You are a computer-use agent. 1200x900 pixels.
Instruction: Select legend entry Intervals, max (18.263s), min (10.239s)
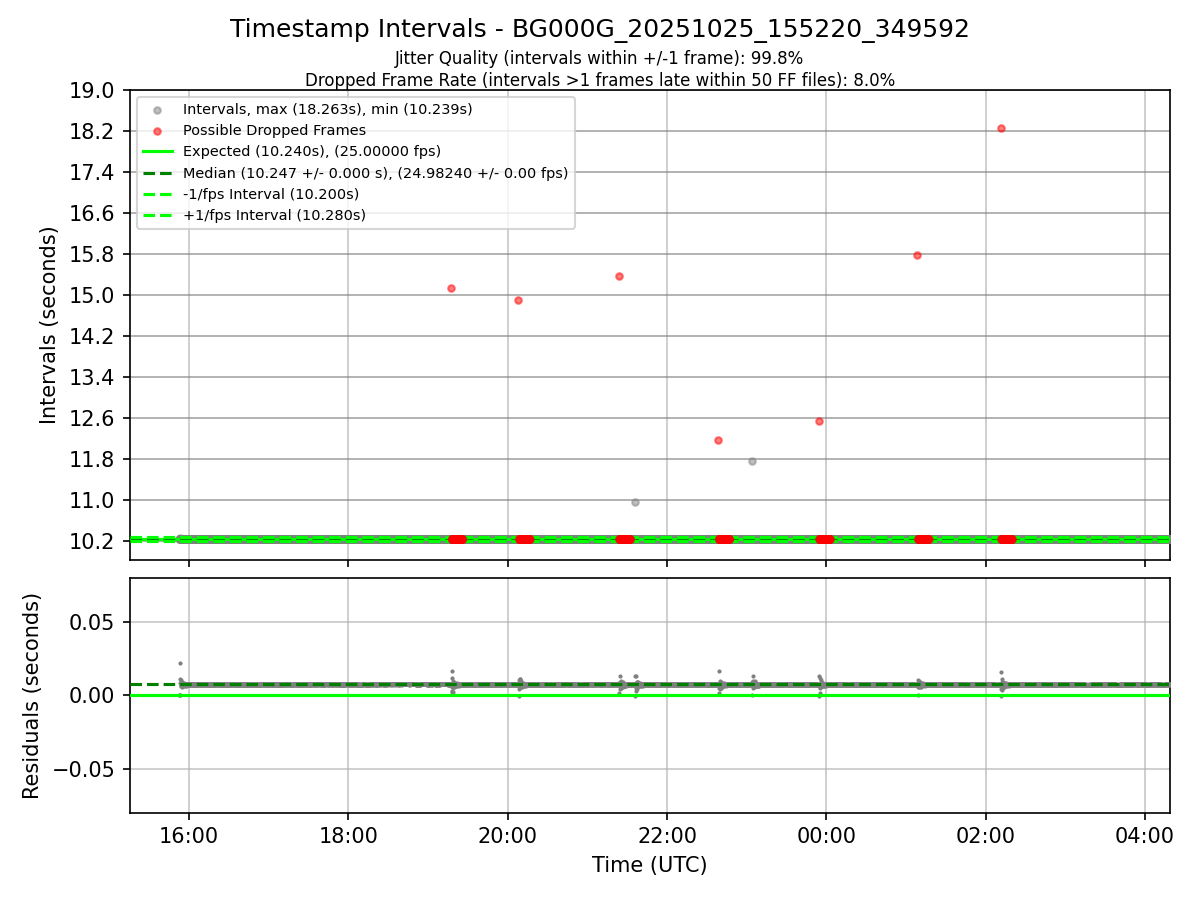tap(328, 108)
